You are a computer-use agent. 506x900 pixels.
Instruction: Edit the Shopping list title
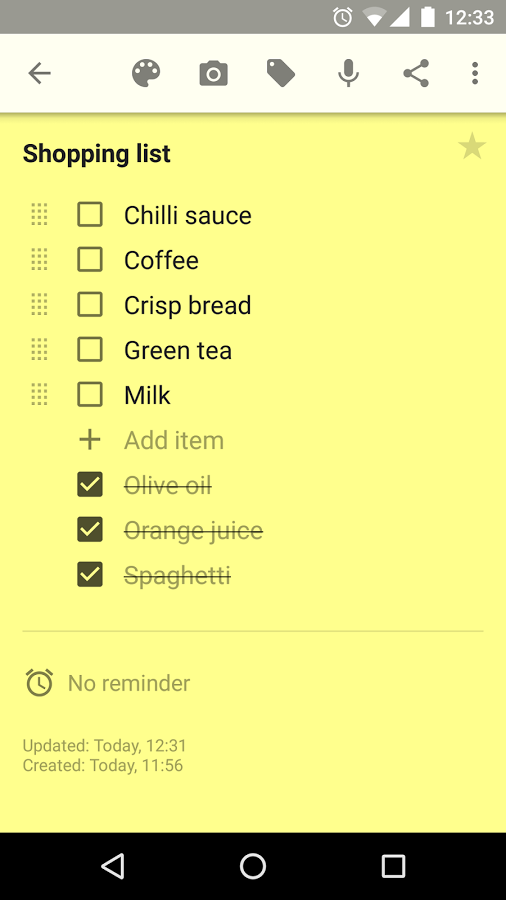[x=96, y=154]
